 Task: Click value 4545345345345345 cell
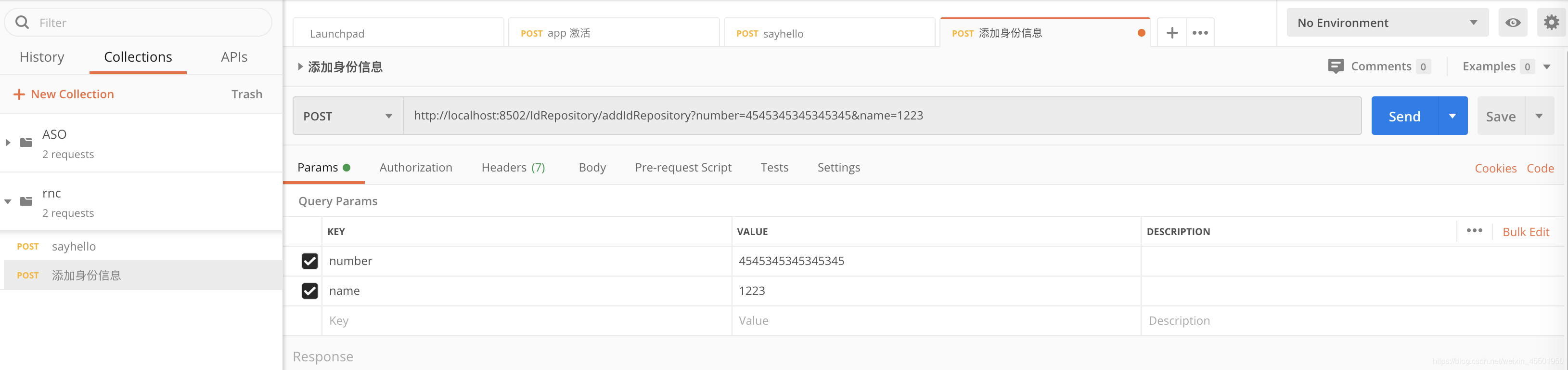[936, 261]
